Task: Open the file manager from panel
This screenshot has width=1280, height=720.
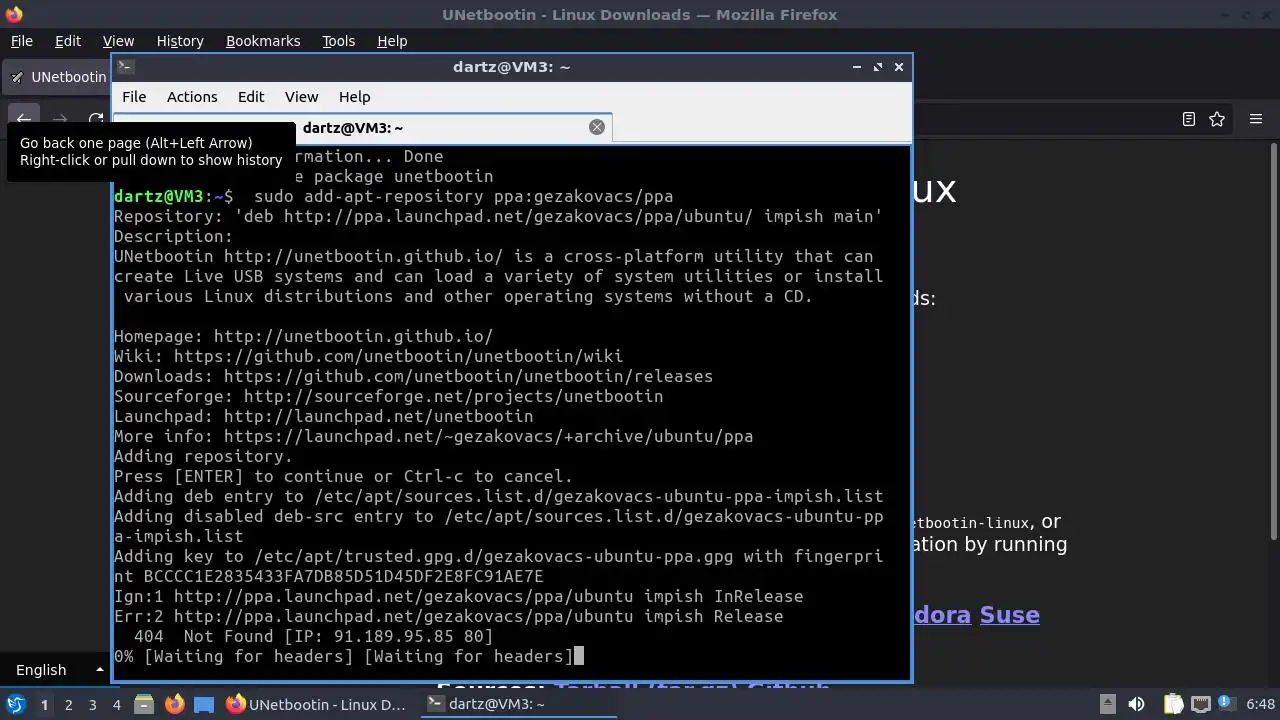Action: click(x=143, y=704)
